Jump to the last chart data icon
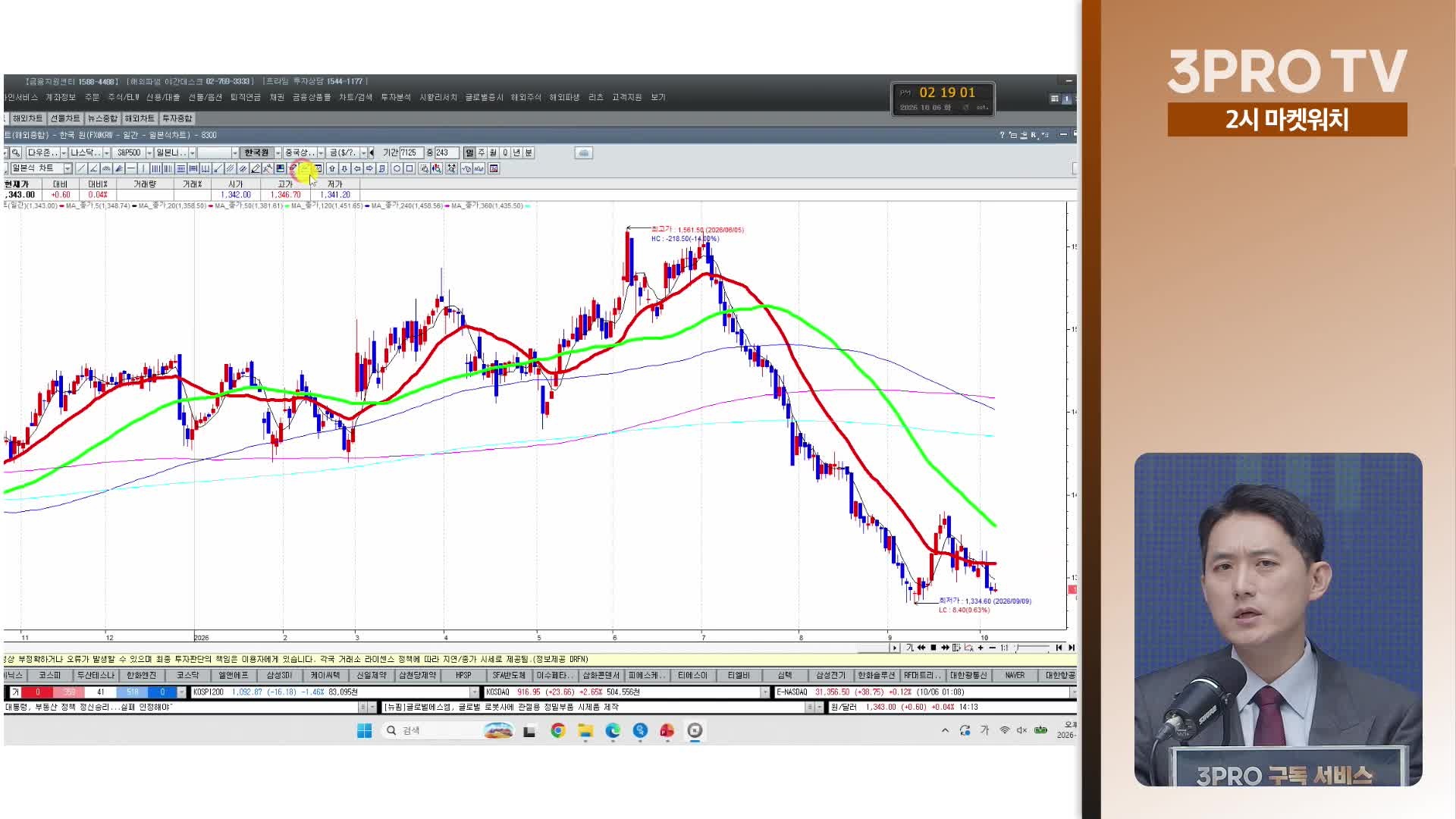 (1072, 648)
